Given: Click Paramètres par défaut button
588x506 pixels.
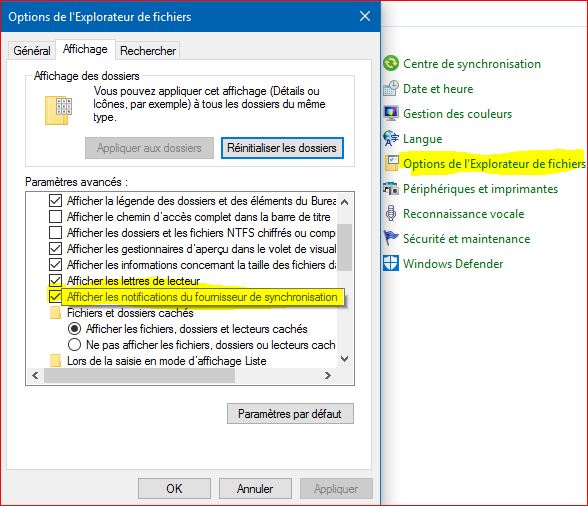Looking at the screenshot, I should [x=290, y=414].
